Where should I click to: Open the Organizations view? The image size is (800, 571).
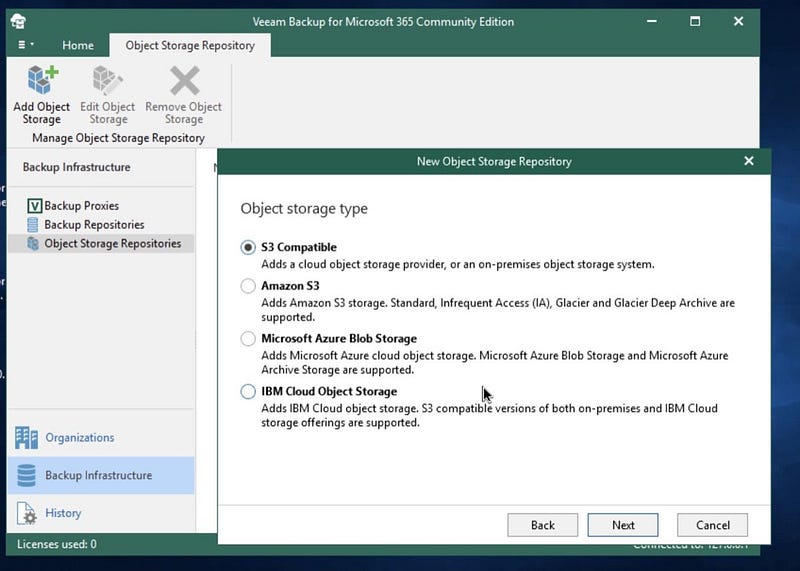80,438
